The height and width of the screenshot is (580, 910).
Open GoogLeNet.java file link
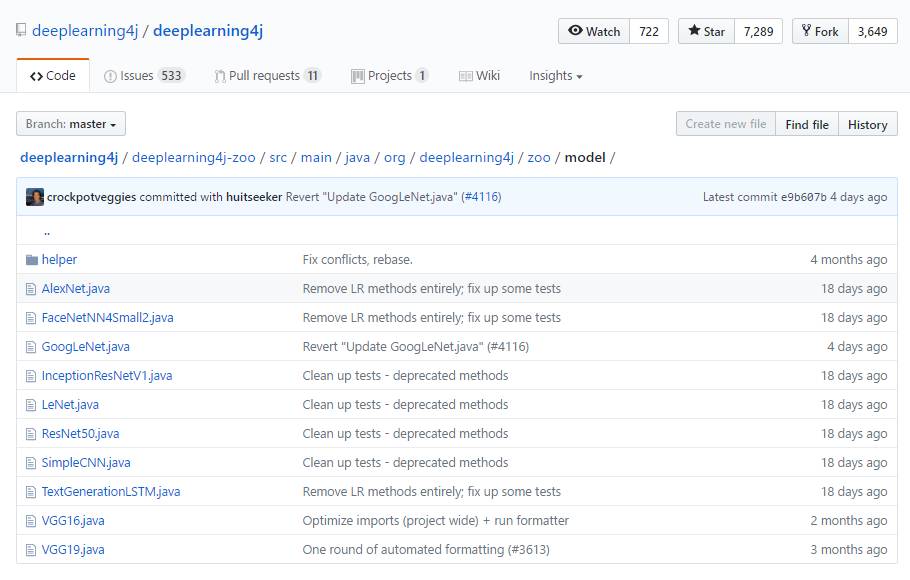(85, 347)
